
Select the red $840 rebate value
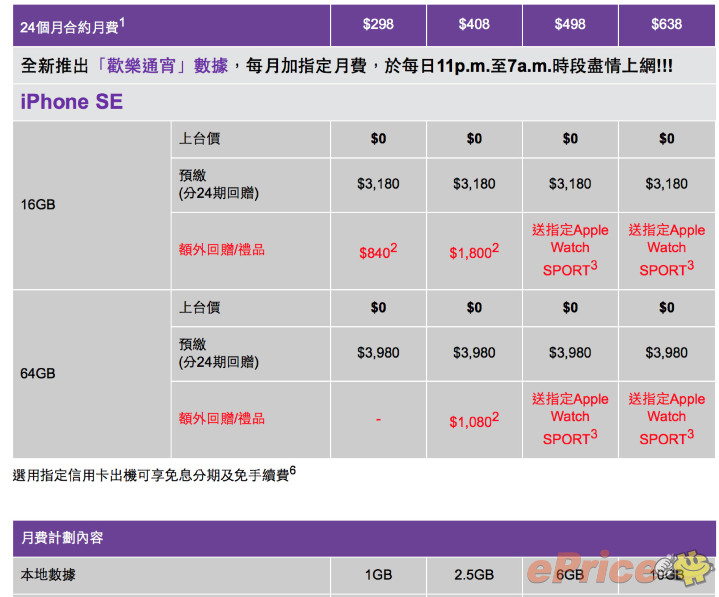tap(378, 251)
